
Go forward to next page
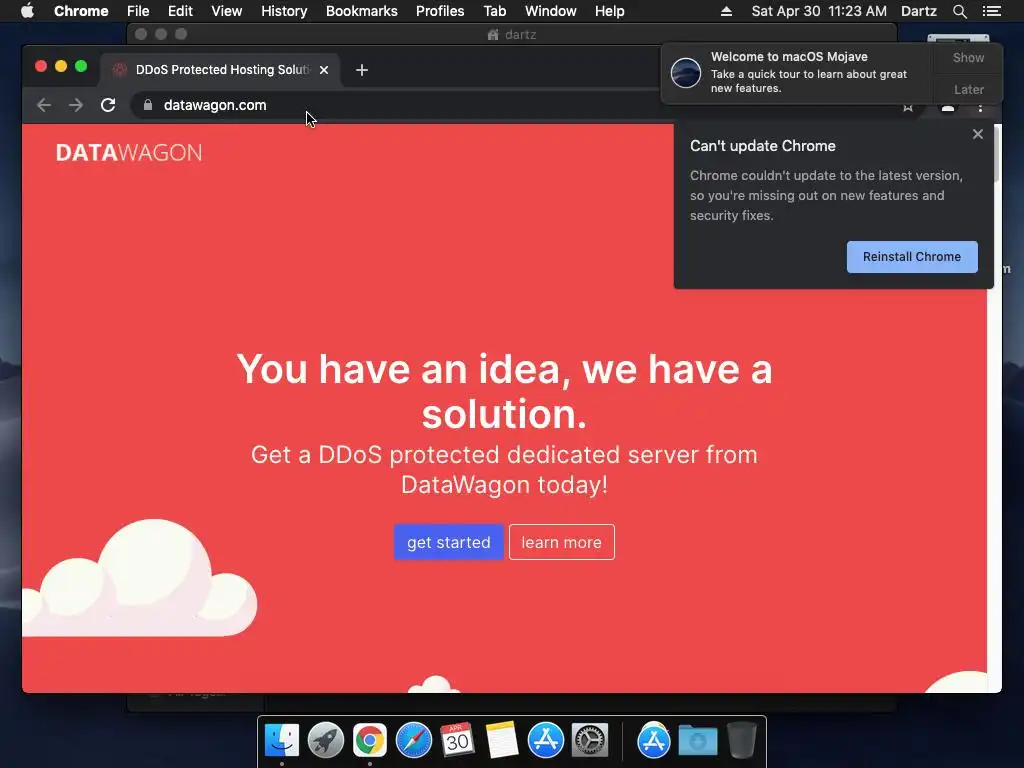coord(76,105)
